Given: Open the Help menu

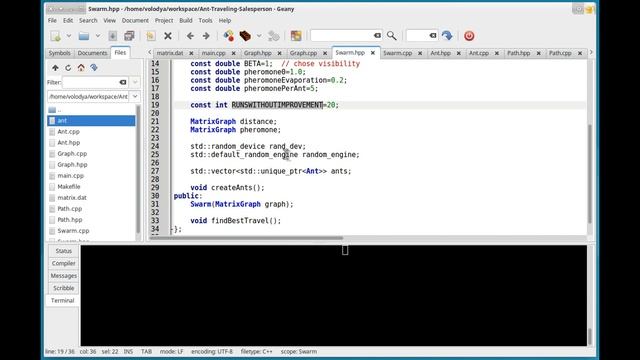Looking at the screenshot, I should 225,20.
